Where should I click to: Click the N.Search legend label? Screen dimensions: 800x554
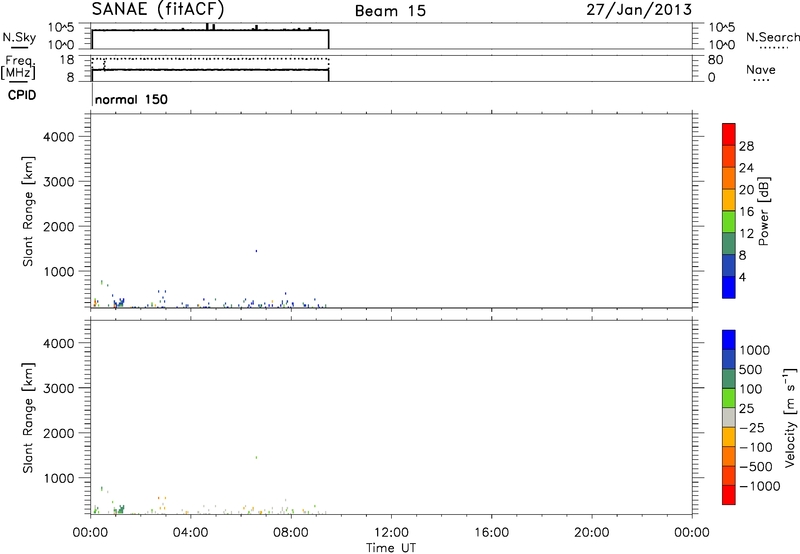point(772,37)
